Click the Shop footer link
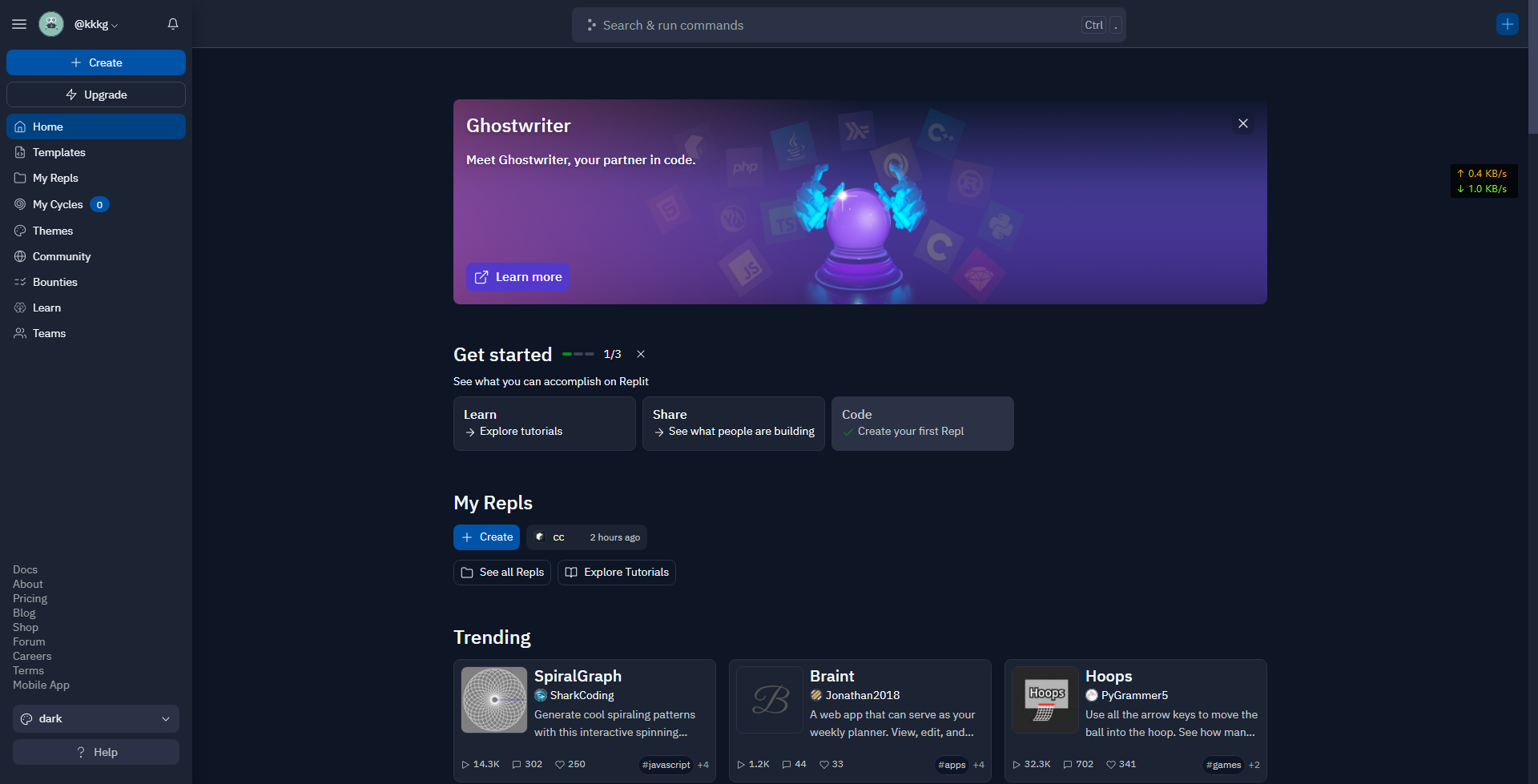 click(x=26, y=628)
